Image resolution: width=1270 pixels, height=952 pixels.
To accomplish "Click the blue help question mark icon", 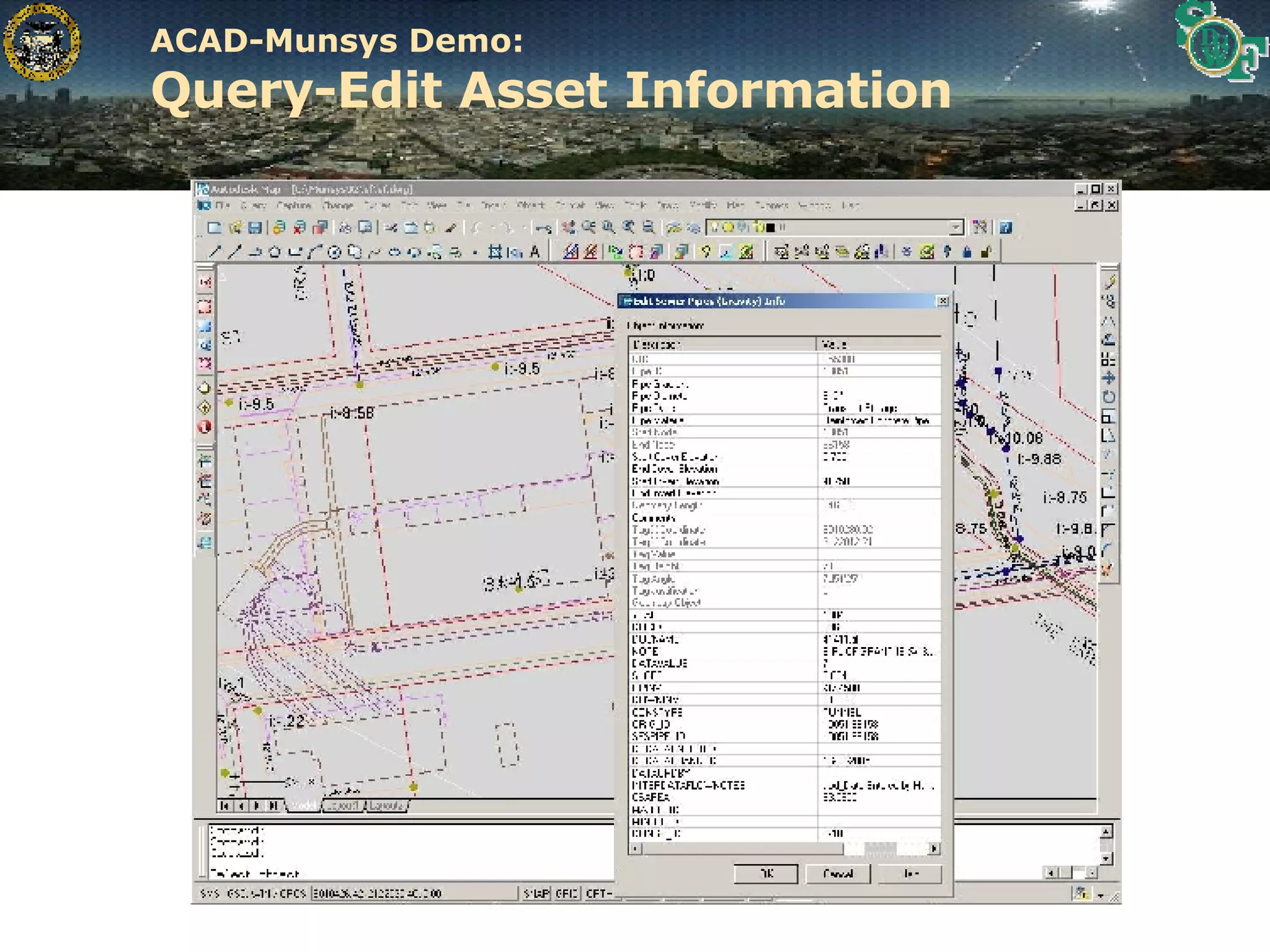I will 1005,227.
